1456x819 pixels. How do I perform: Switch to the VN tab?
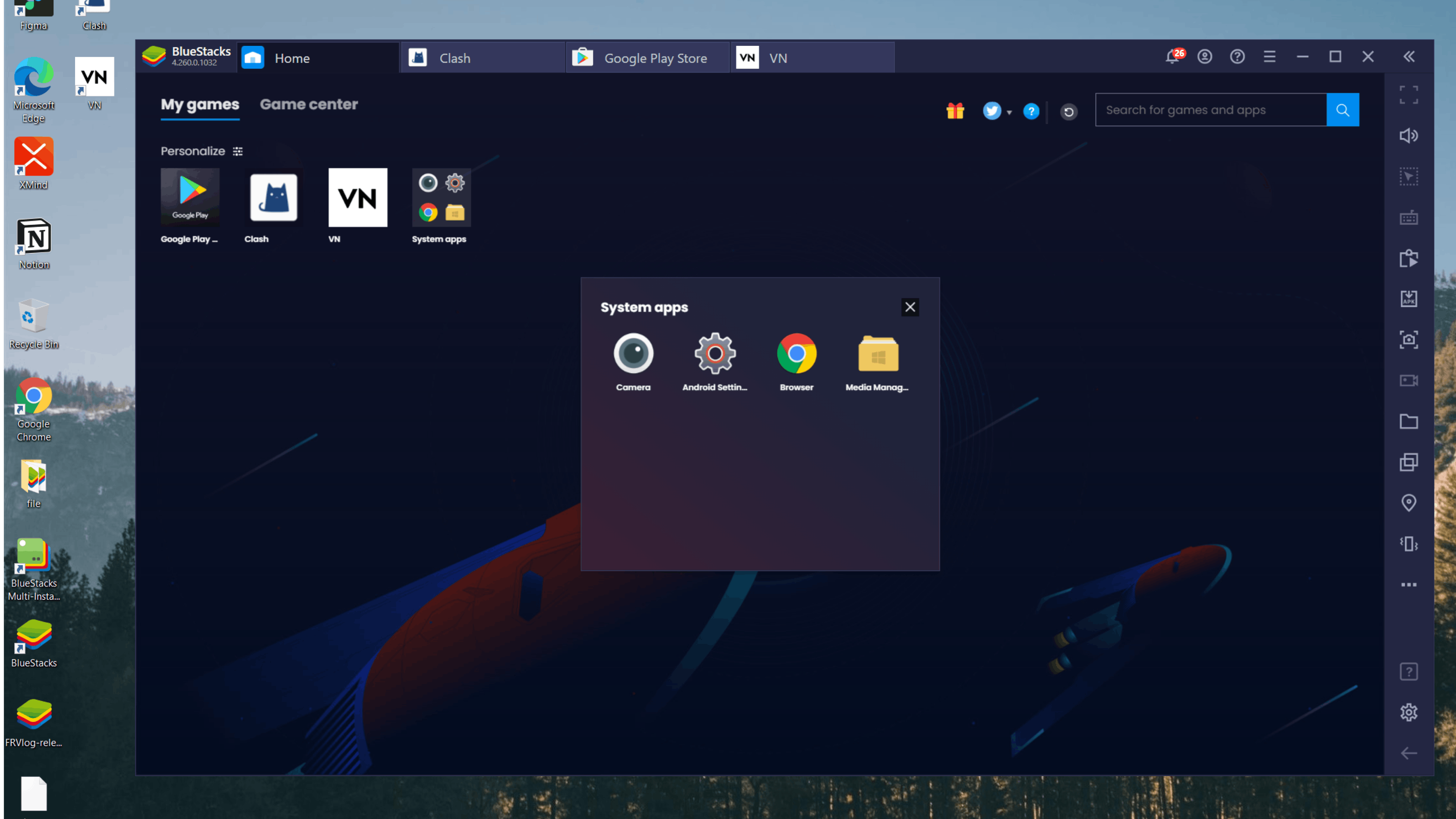[x=813, y=58]
